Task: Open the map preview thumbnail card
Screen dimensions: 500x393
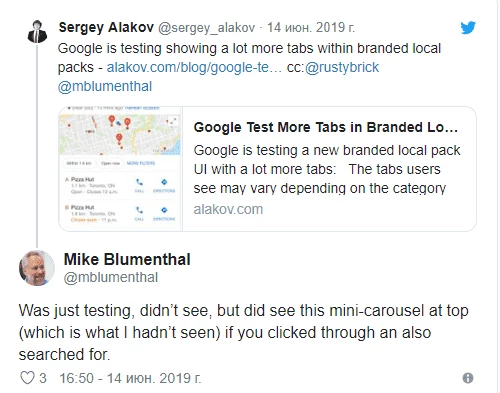Action: [x=120, y=169]
